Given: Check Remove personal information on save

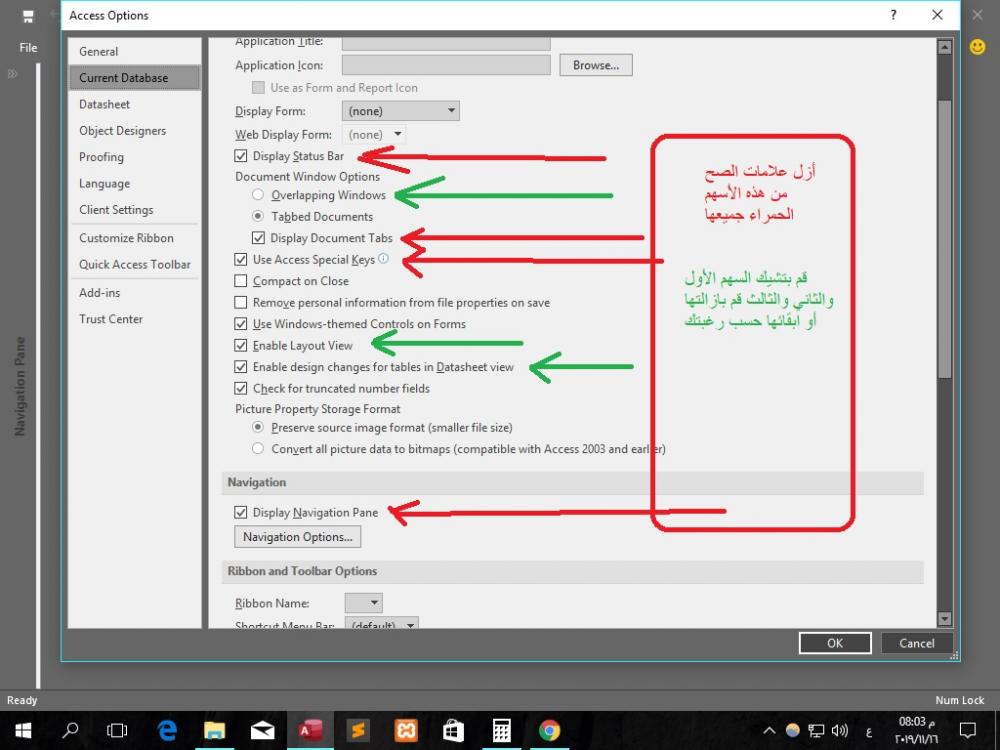Looking at the screenshot, I should 240,302.
